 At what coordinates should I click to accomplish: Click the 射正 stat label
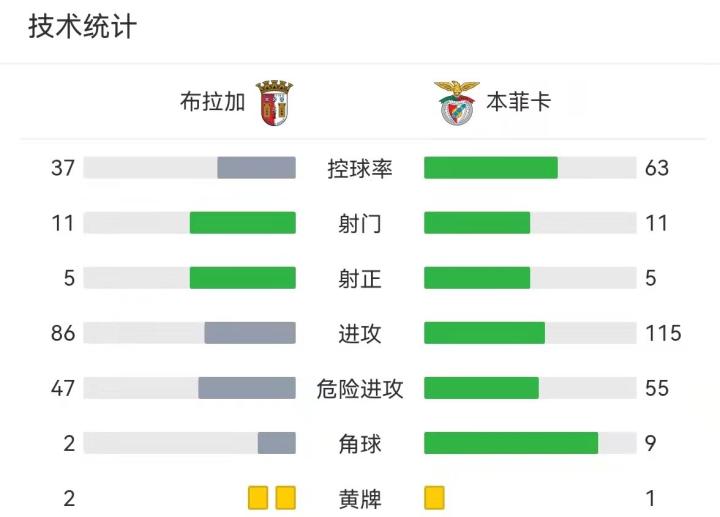coord(360,278)
